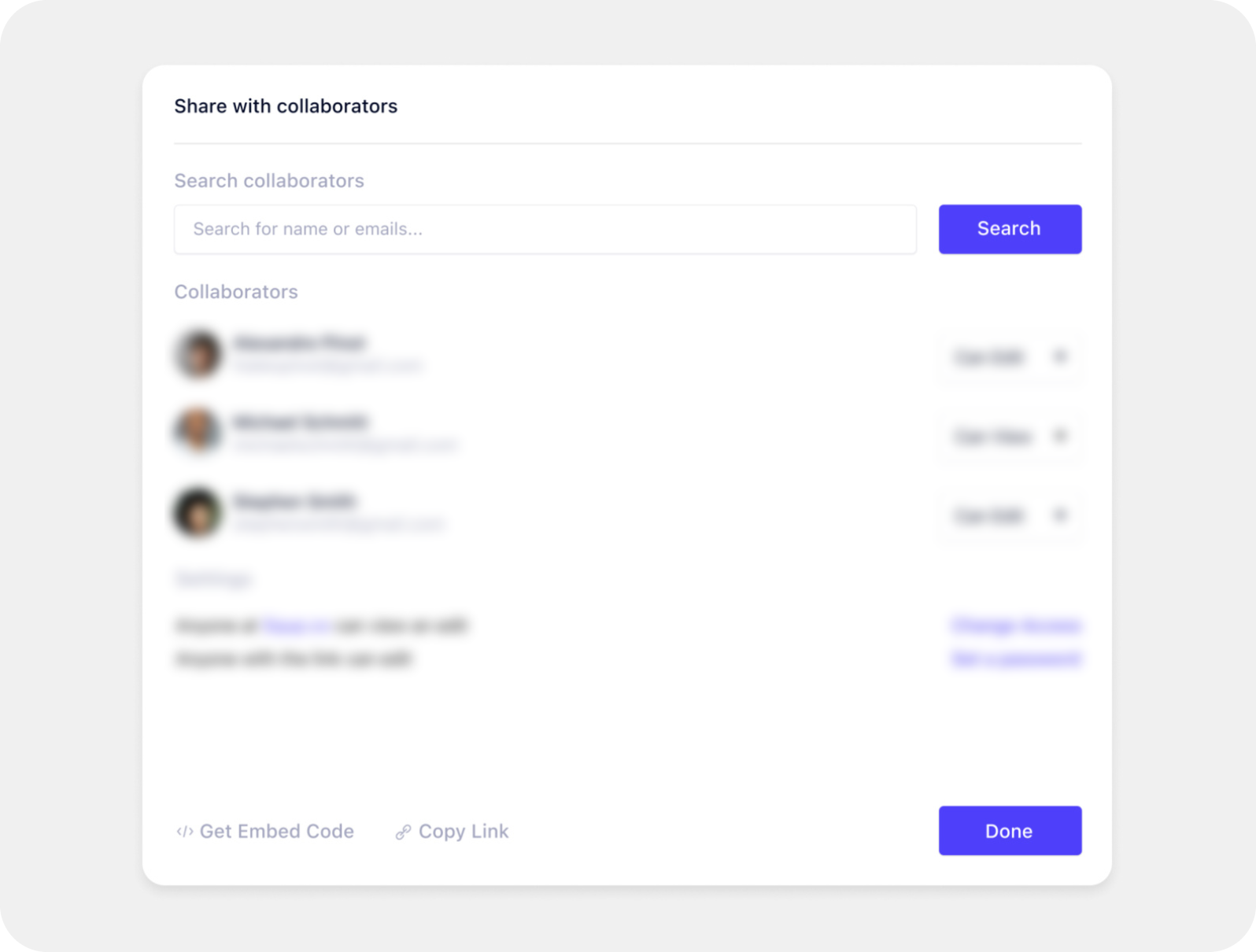Click the third collaborator's email address

pos(339,525)
